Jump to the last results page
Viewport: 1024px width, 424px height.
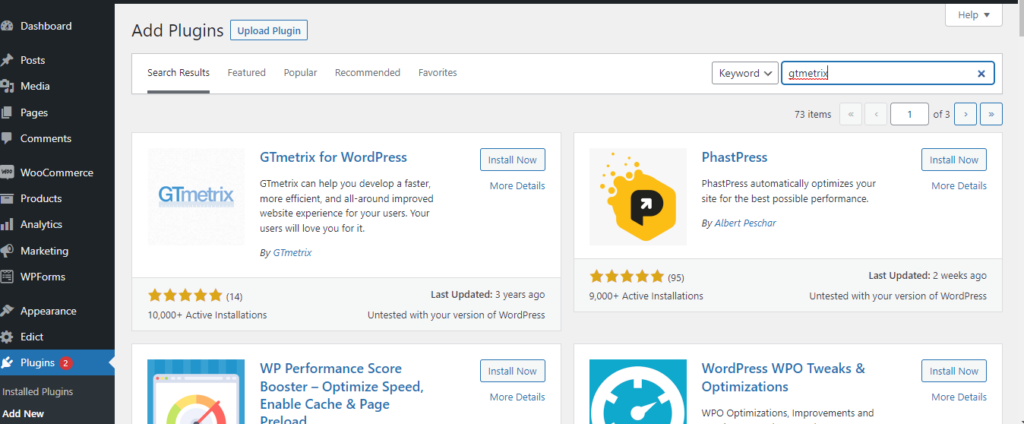click(991, 114)
